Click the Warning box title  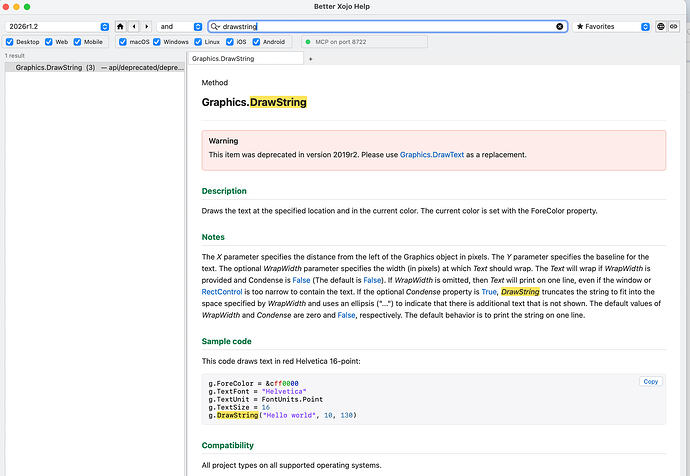point(223,141)
